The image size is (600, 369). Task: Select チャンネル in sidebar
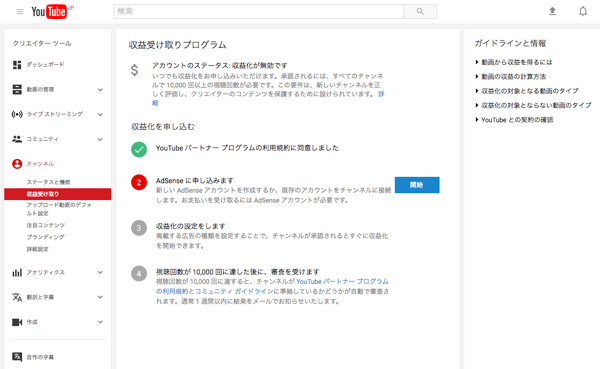tap(40, 164)
